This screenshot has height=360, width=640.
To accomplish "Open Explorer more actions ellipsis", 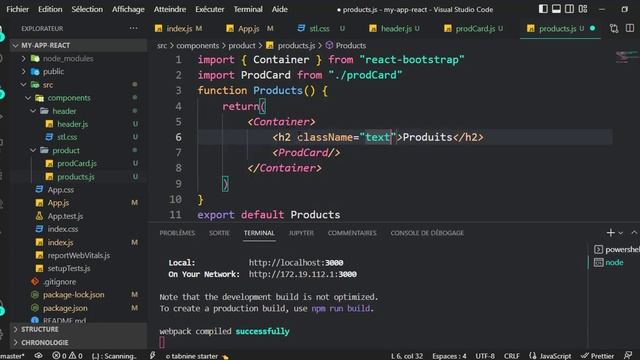I will coord(133,28).
